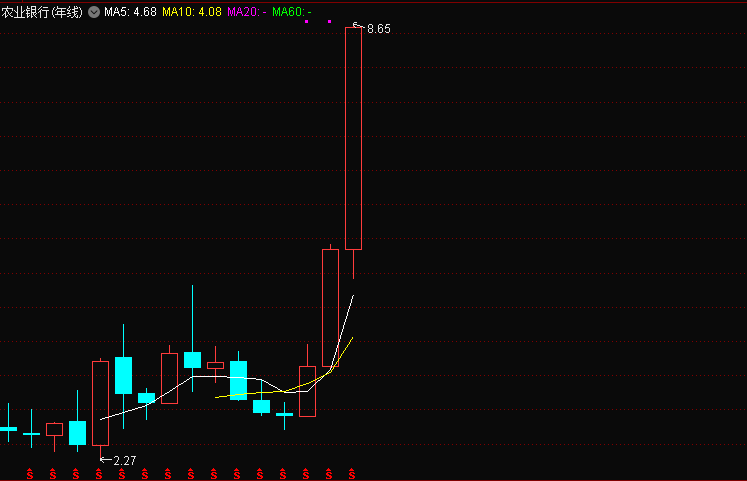Select the tallest gray candle reaching 8.65

[x=353, y=138]
